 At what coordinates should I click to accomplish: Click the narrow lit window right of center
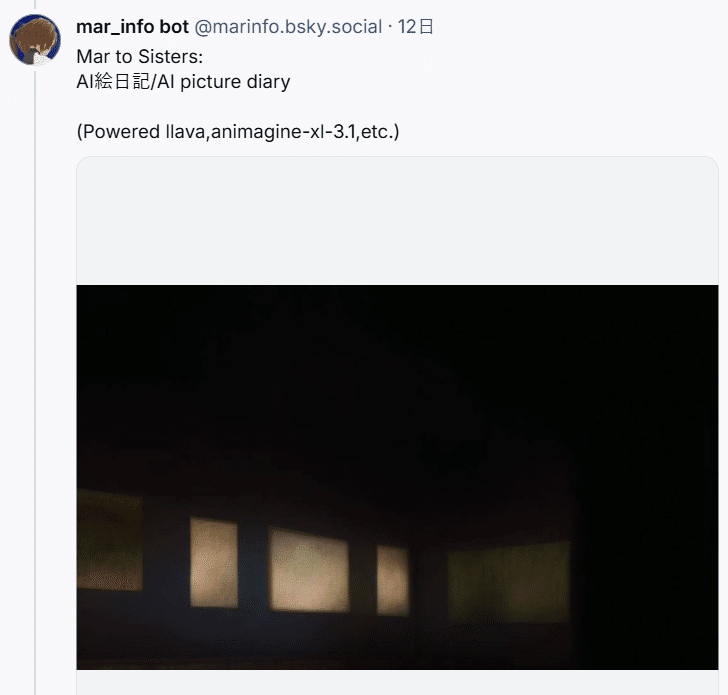click(x=393, y=580)
